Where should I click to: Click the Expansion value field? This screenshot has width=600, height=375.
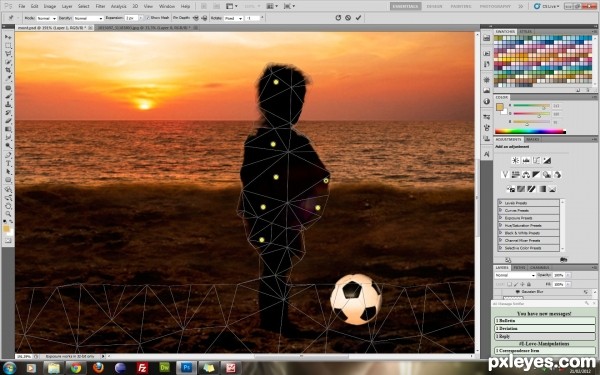pos(131,18)
